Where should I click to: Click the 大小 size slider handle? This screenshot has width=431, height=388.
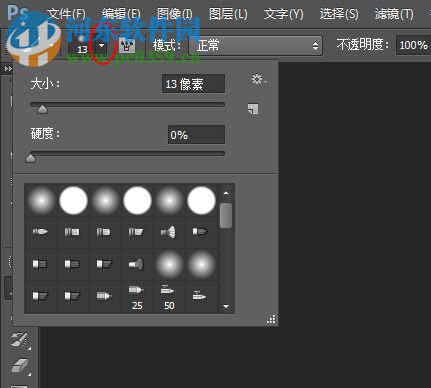tap(42, 109)
